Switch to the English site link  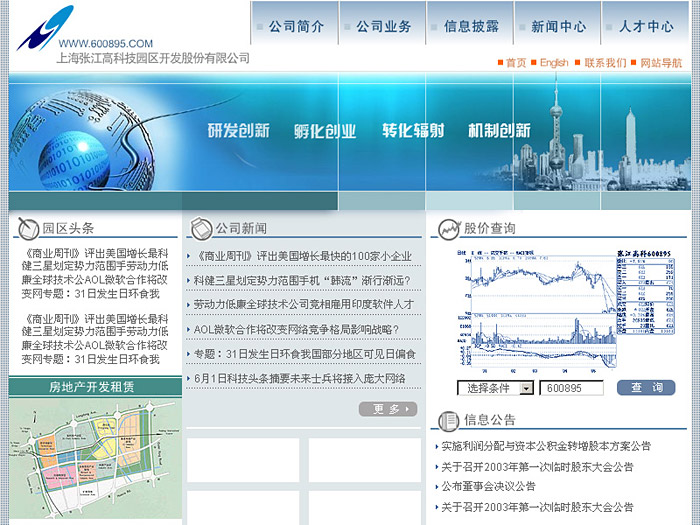coord(553,63)
